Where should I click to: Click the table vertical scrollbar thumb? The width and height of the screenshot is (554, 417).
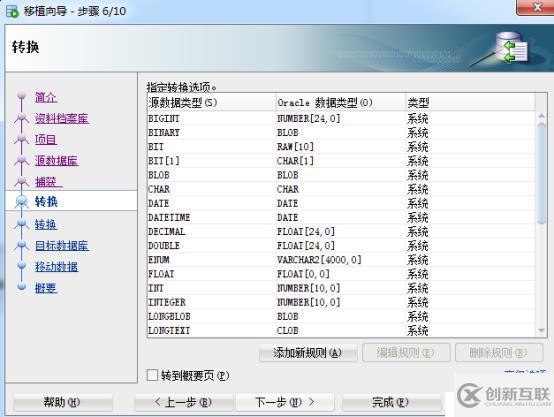point(541,173)
